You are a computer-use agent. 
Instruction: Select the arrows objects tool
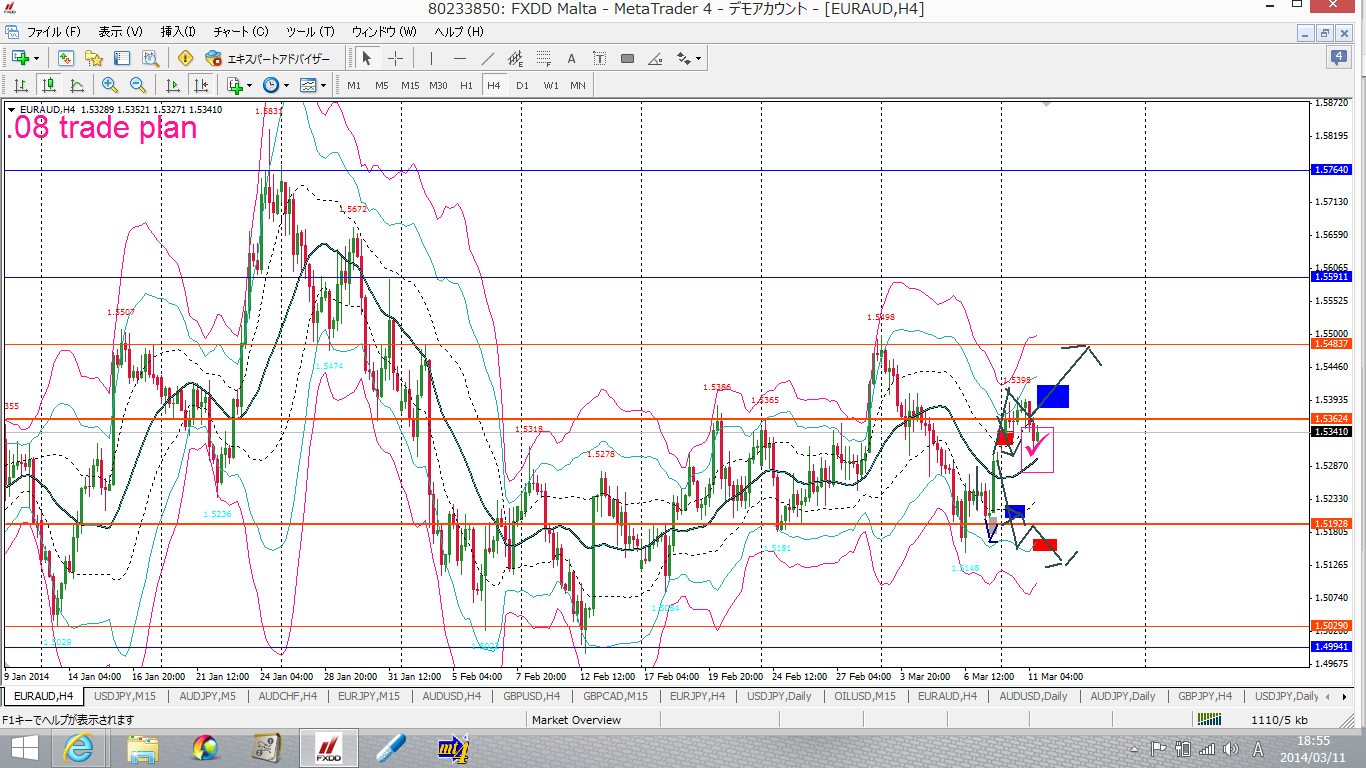coord(683,58)
